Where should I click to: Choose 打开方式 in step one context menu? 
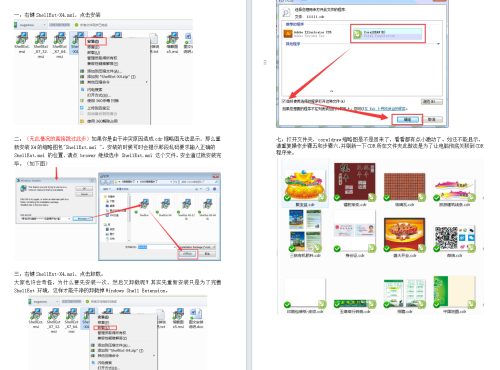pyautogui.click(x=99, y=95)
